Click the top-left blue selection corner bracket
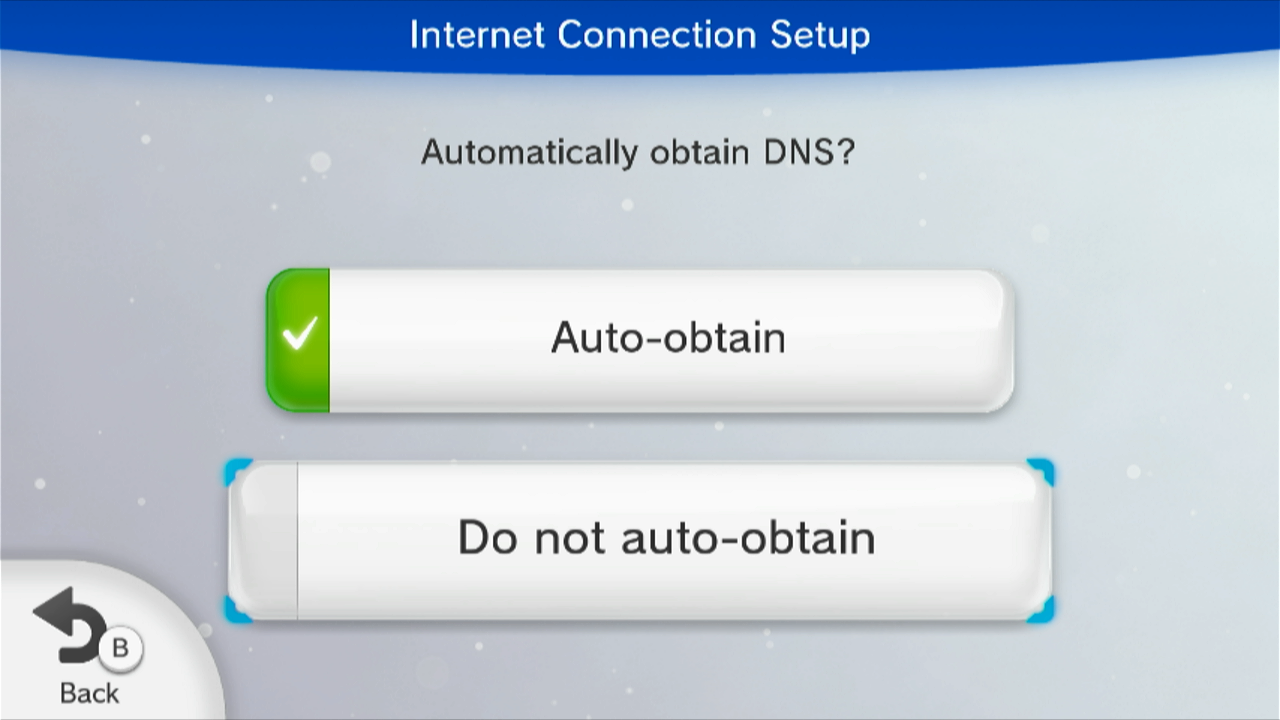Image resolution: width=1280 pixels, height=720 pixels. (238, 471)
